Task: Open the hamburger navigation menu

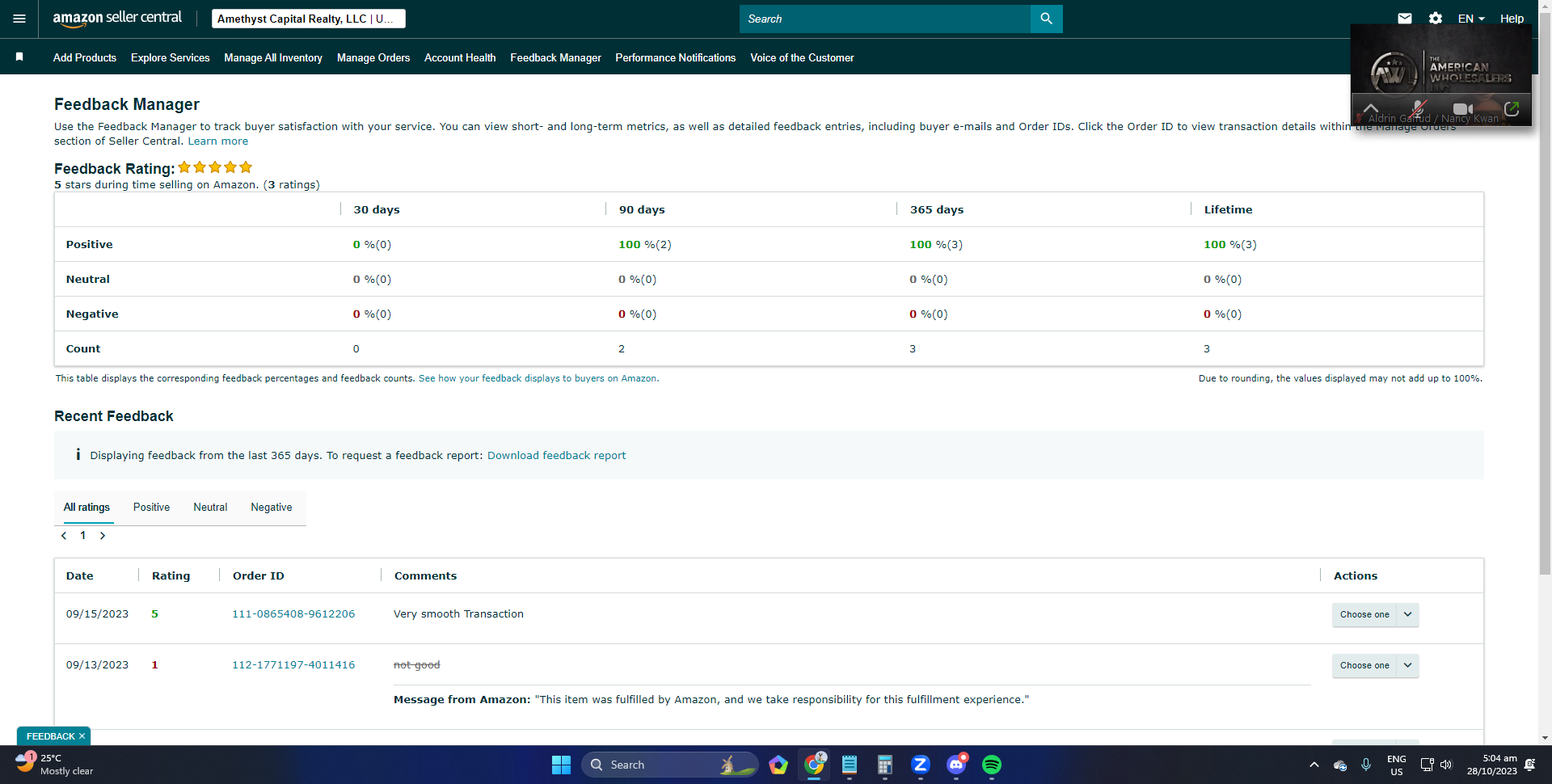Action: tap(19, 19)
